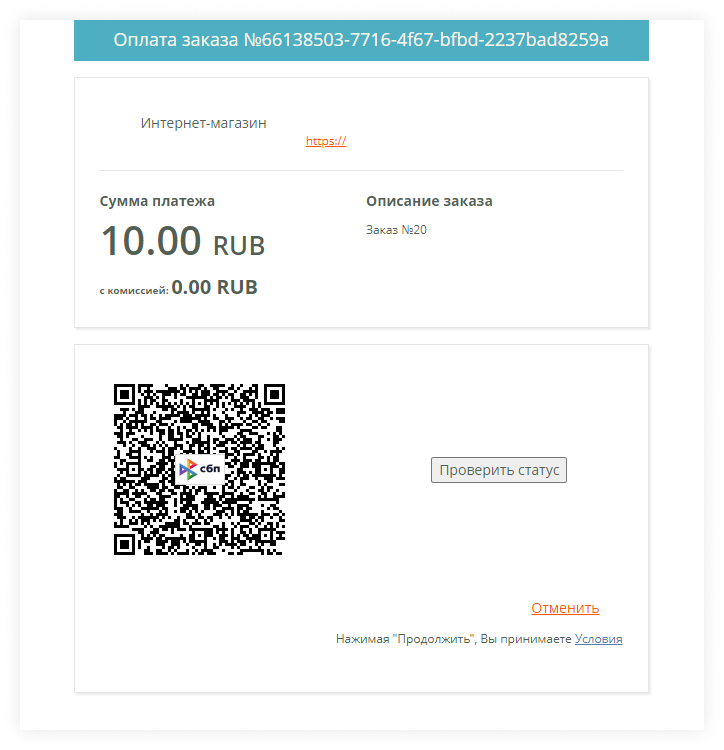
Task: Open the orange https:// shop link
Action: [x=326, y=141]
